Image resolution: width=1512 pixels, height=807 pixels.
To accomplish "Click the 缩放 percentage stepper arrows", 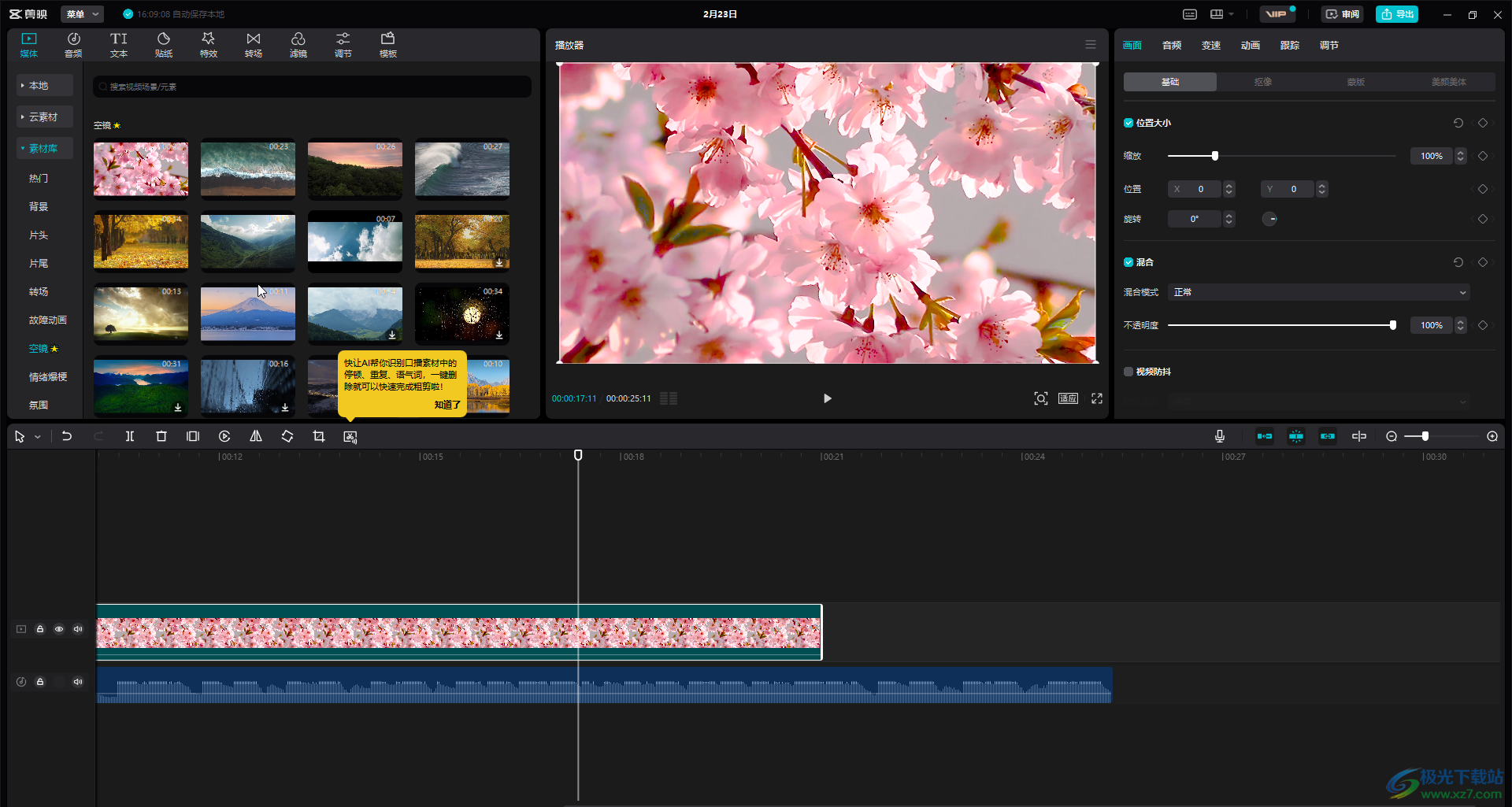I will click(1461, 156).
